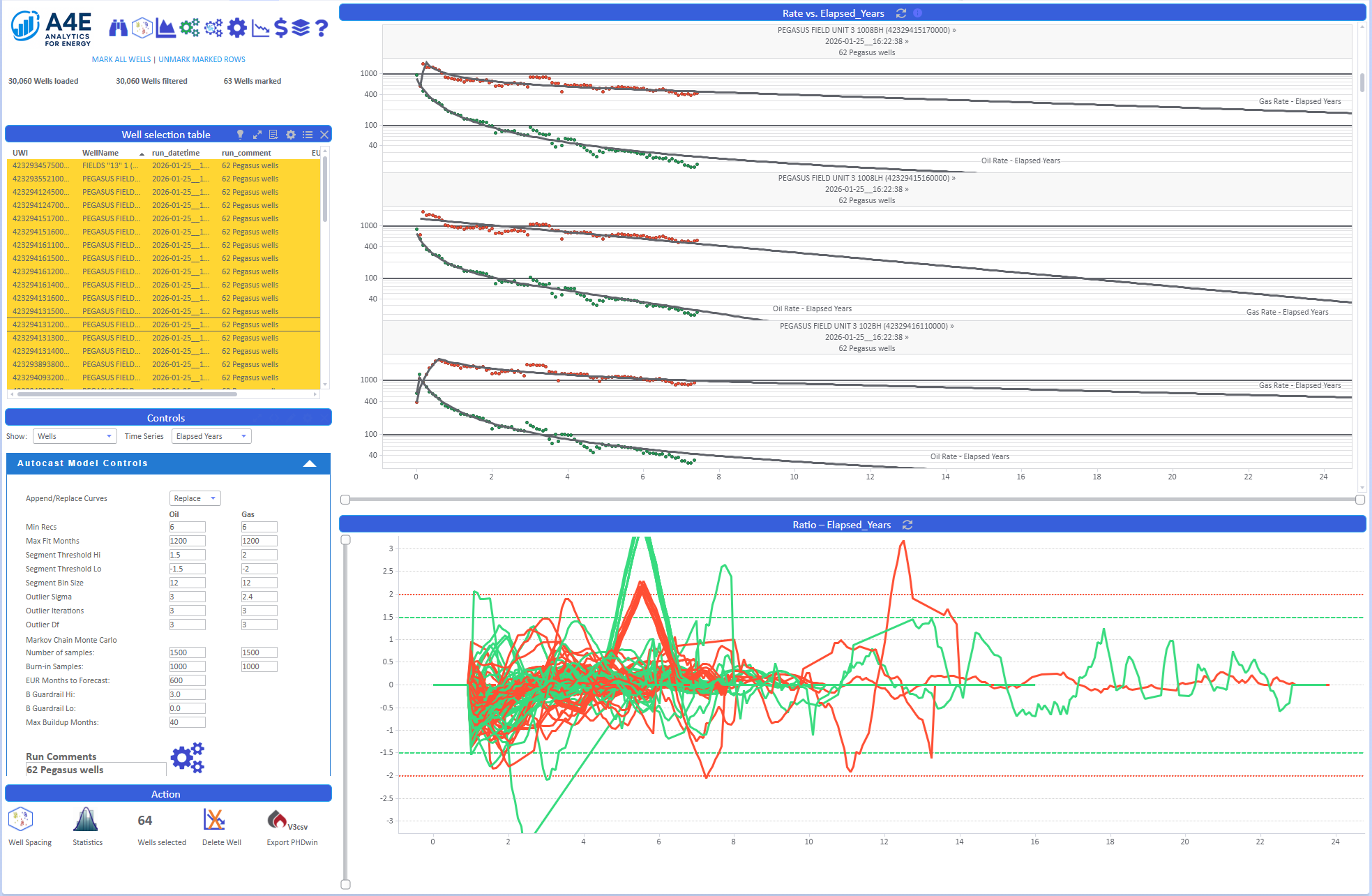Open the Time Series Elapsed Years dropdown

pyautogui.click(x=211, y=435)
